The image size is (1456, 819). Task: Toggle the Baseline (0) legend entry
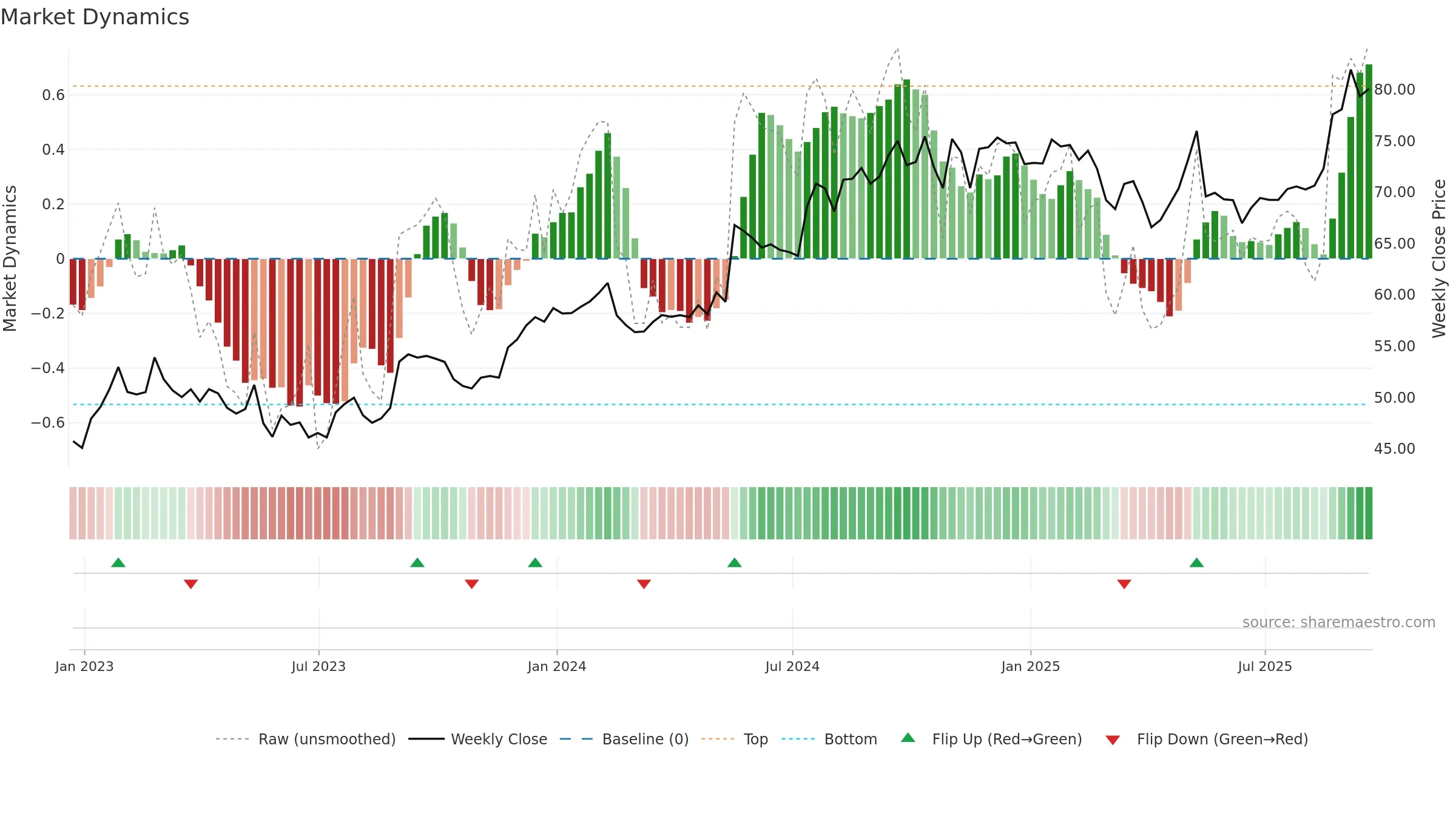point(645,739)
